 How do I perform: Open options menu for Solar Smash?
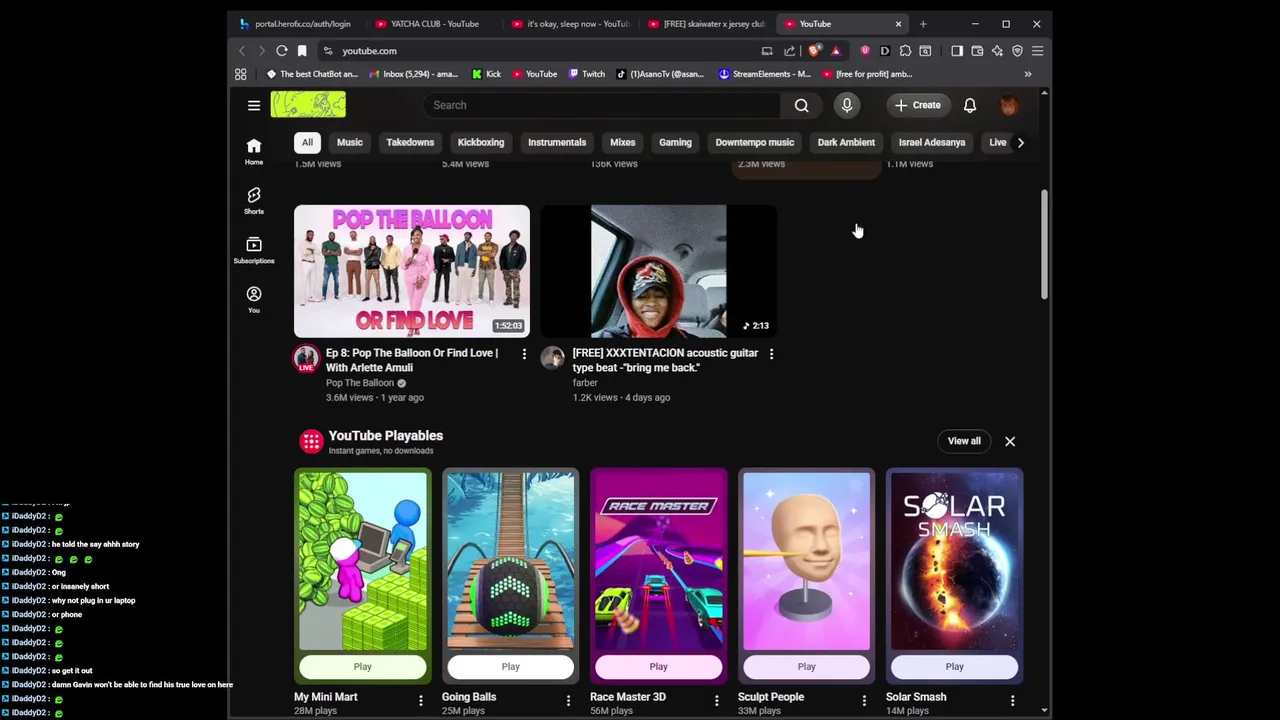(1012, 701)
